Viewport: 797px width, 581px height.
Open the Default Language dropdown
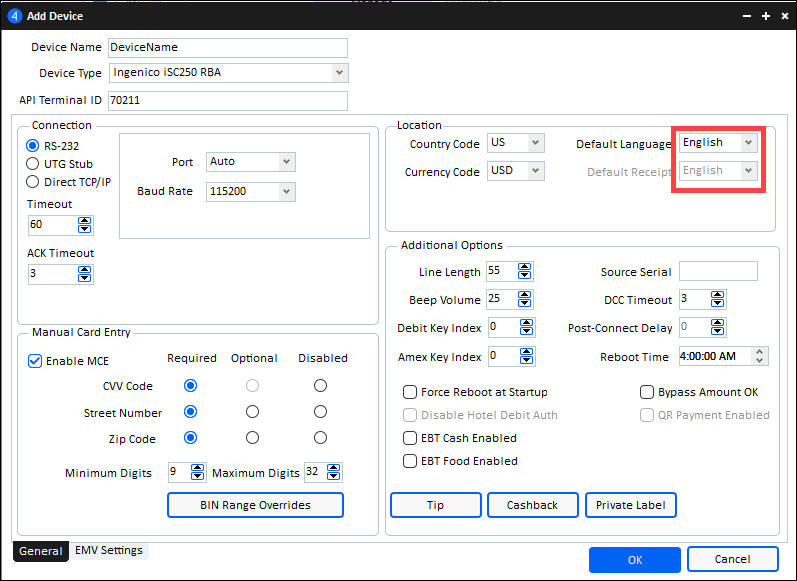point(747,143)
